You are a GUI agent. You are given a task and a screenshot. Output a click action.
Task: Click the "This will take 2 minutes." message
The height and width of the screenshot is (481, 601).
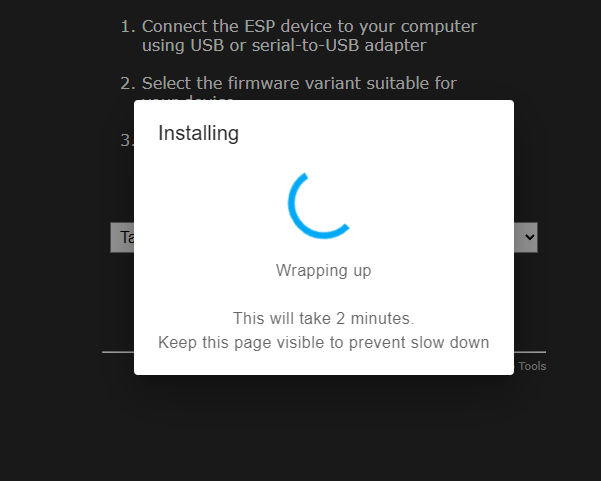click(x=323, y=318)
